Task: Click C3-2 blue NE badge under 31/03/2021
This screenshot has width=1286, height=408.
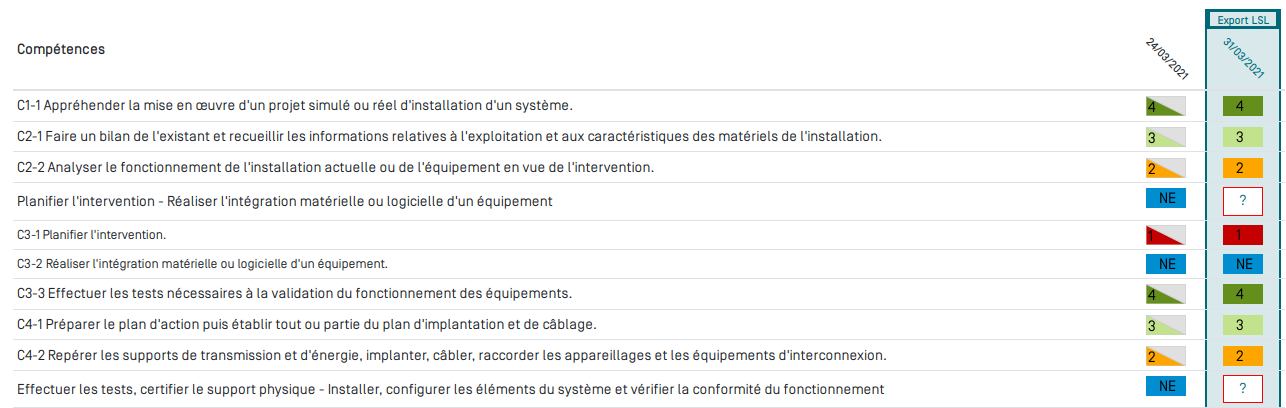Action: [1242, 264]
